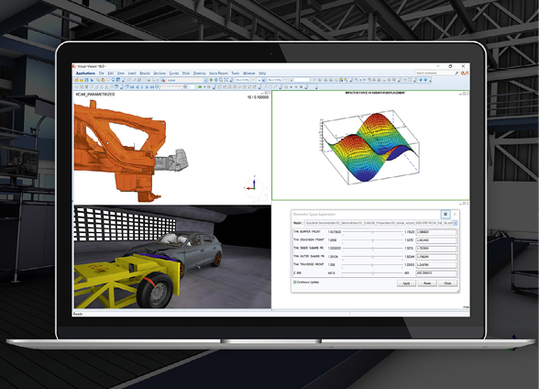The width and height of the screenshot is (539, 389).
Task: Open the second Node Entity dropdown
Action: pos(277,80)
